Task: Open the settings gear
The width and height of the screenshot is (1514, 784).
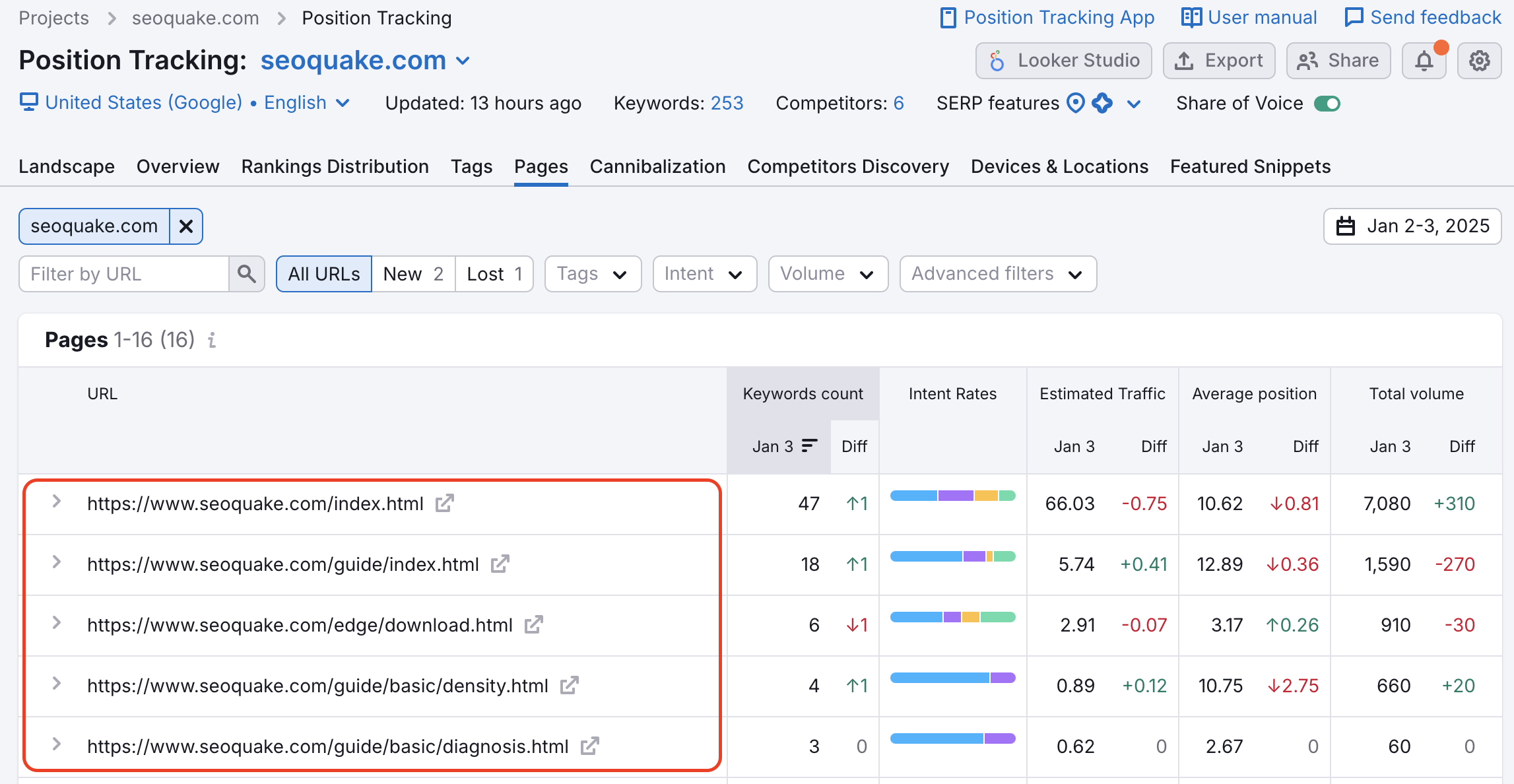Action: tap(1480, 60)
